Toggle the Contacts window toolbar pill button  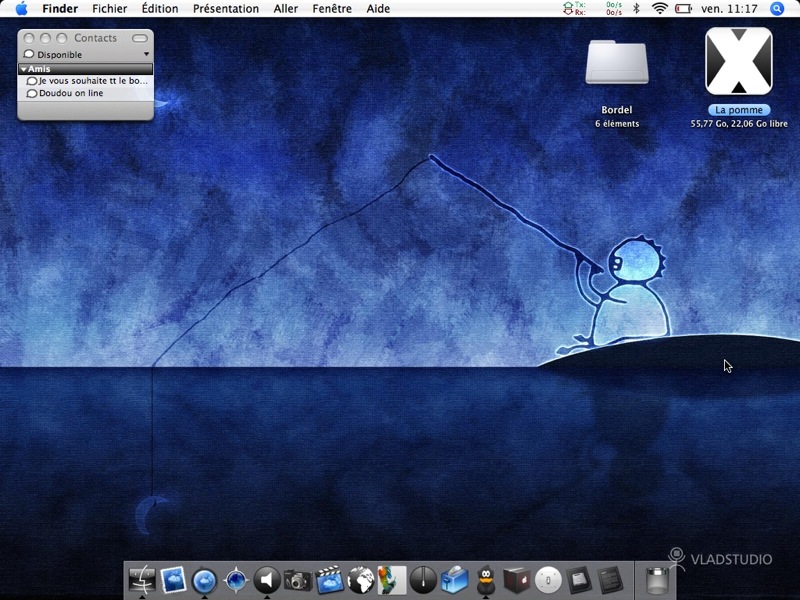(139, 38)
